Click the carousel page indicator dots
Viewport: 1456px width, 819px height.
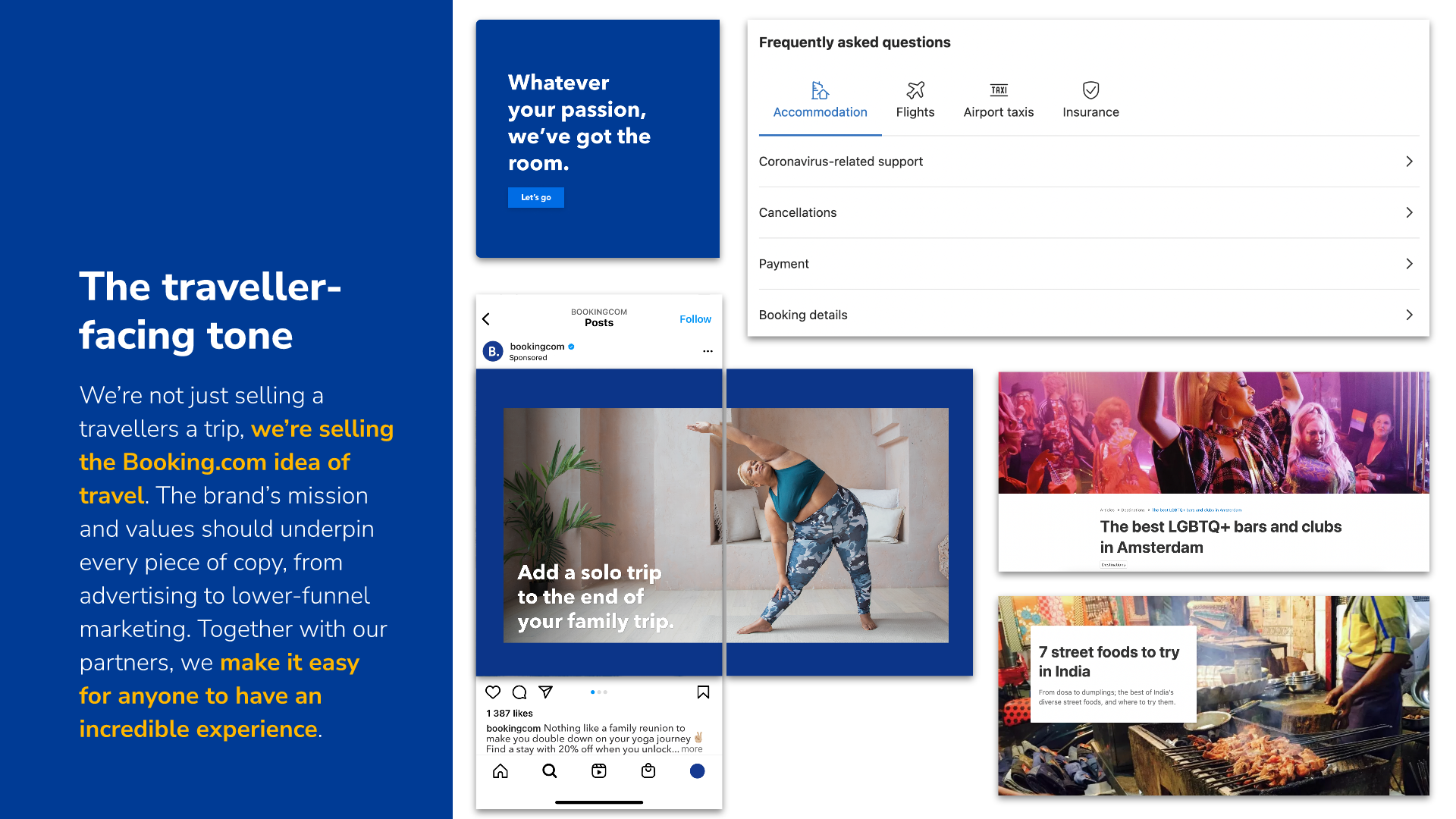pyautogui.click(x=599, y=692)
